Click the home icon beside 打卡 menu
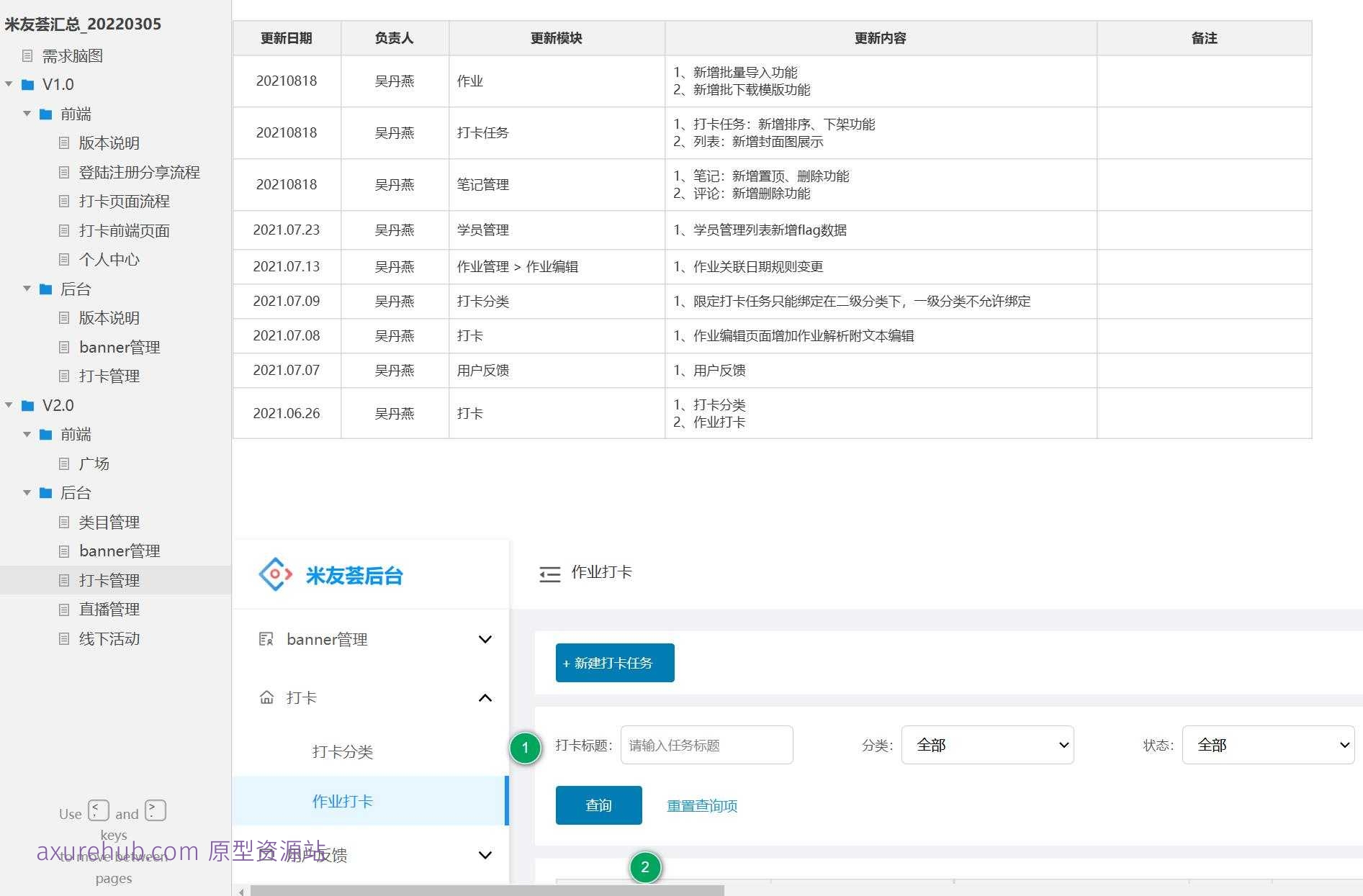The width and height of the screenshot is (1363, 896). pos(266,697)
